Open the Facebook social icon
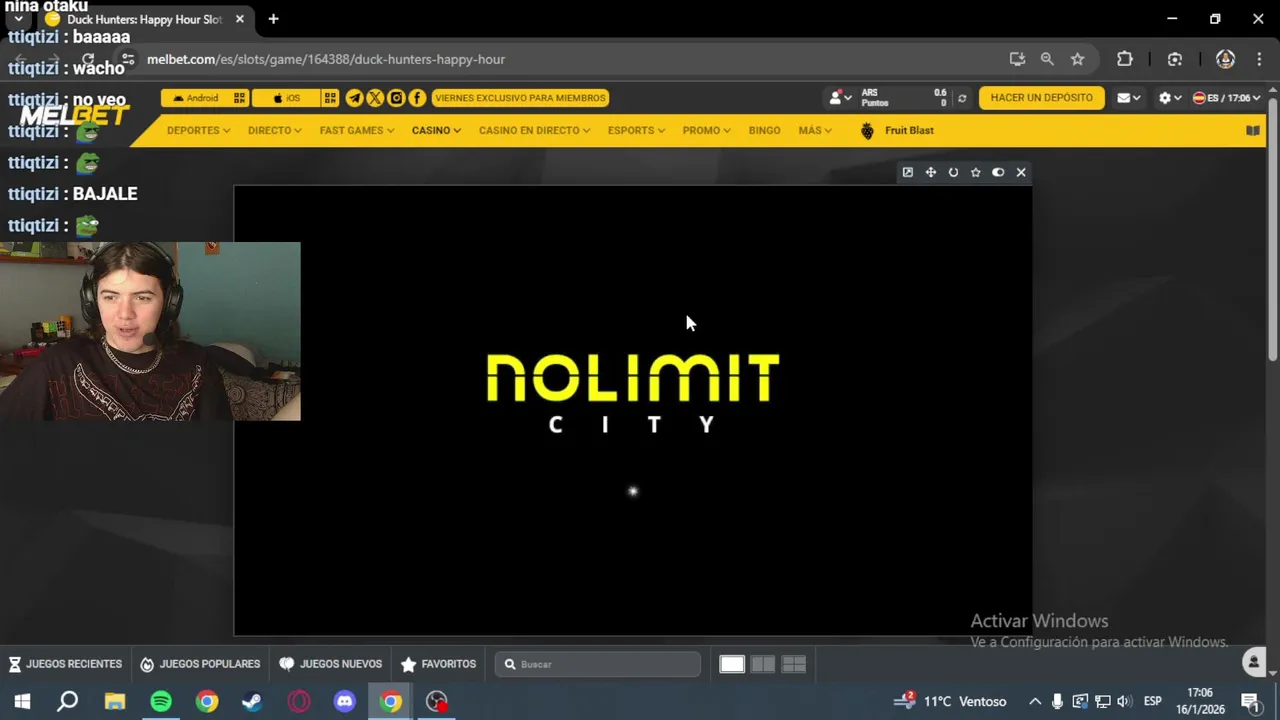The image size is (1280, 720). [417, 98]
